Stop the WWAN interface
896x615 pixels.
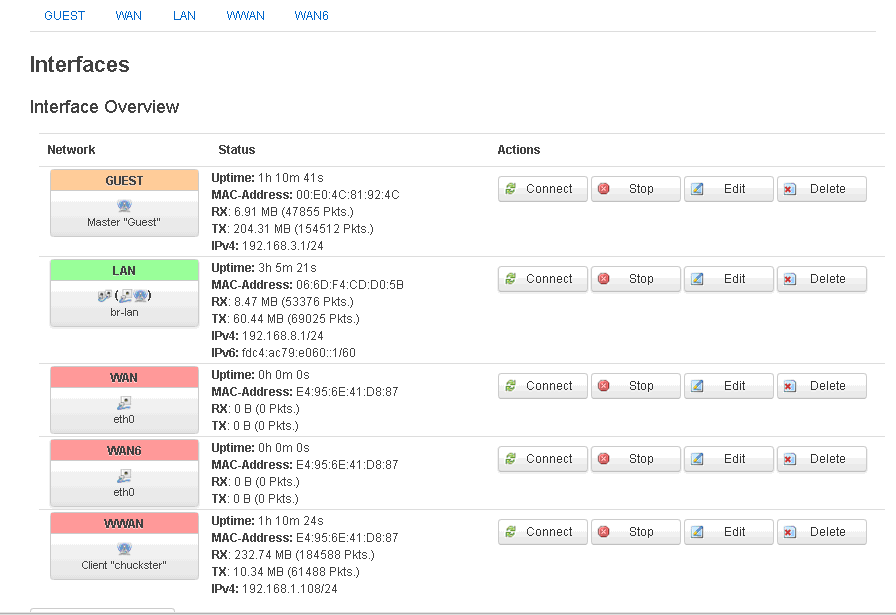click(635, 532)
